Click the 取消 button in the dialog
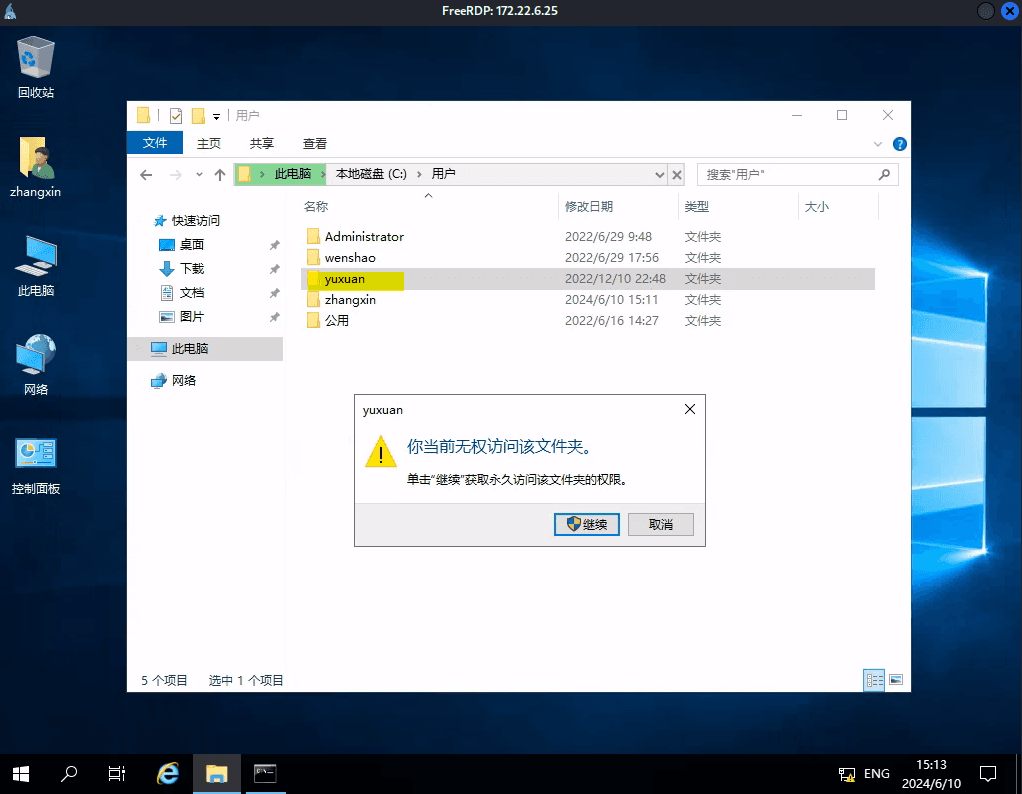This screenshot has height=794, width=1022. pyautogui.click(x=660, y=525)
